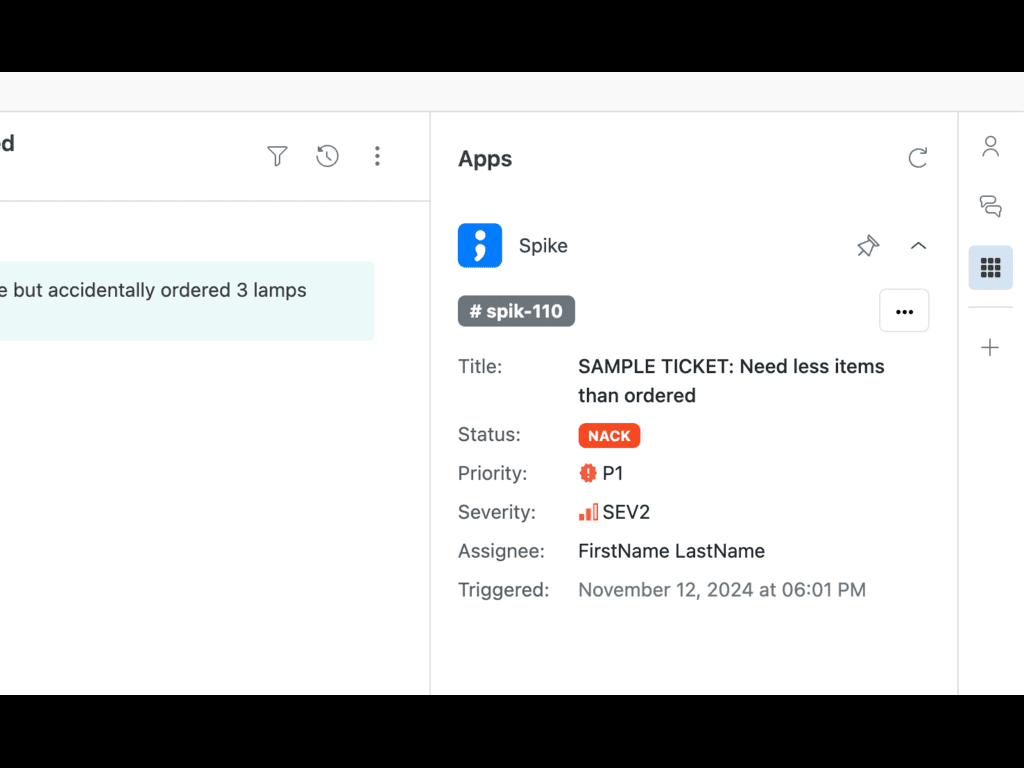1024x768 pixels.
Task: Click the #spik-110 incident tag
Action: click(516, 311)
